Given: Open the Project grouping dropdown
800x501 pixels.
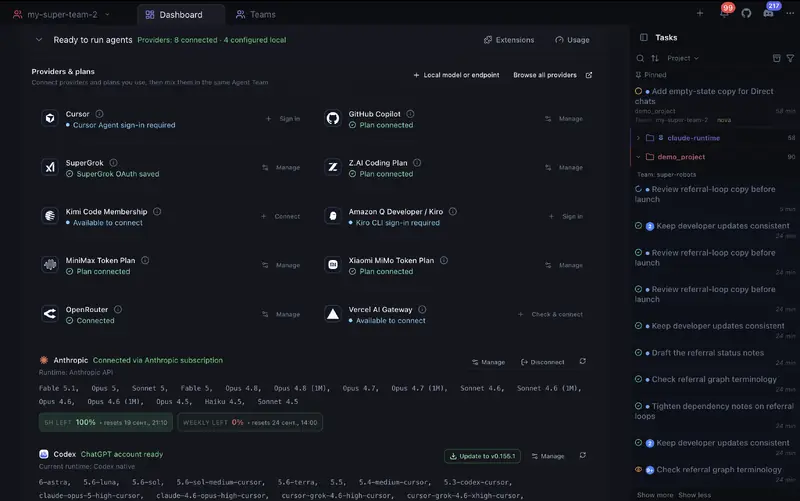Looking at the screenshot, I should (683, 58).
